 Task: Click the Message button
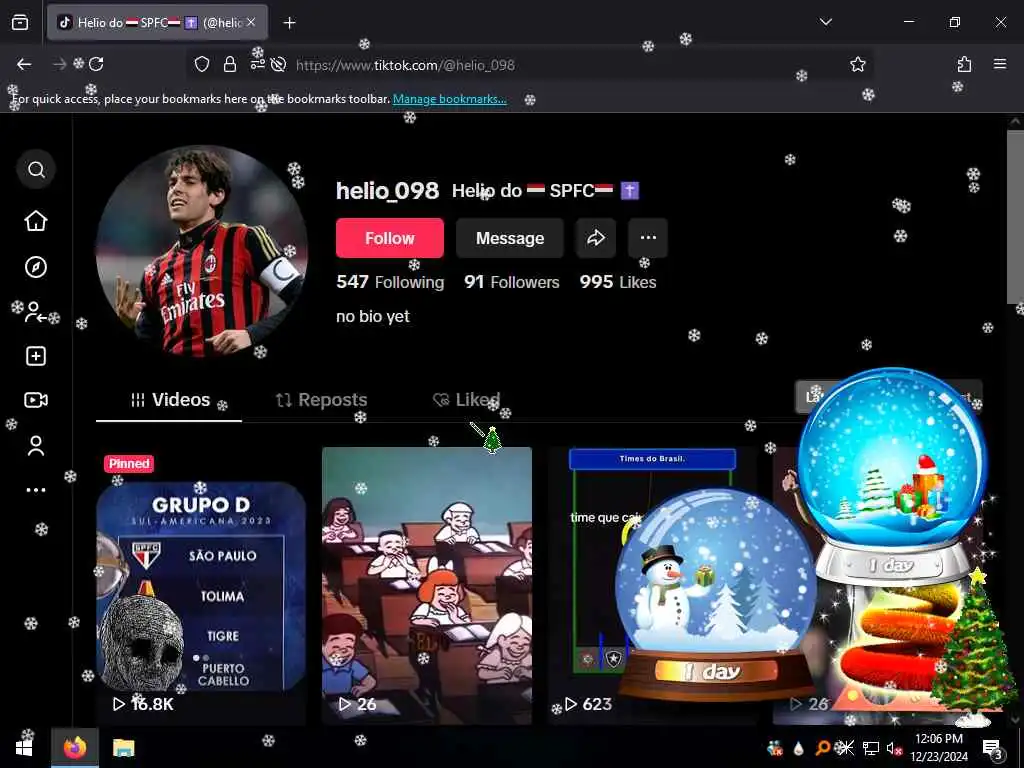tap(509, 238)
